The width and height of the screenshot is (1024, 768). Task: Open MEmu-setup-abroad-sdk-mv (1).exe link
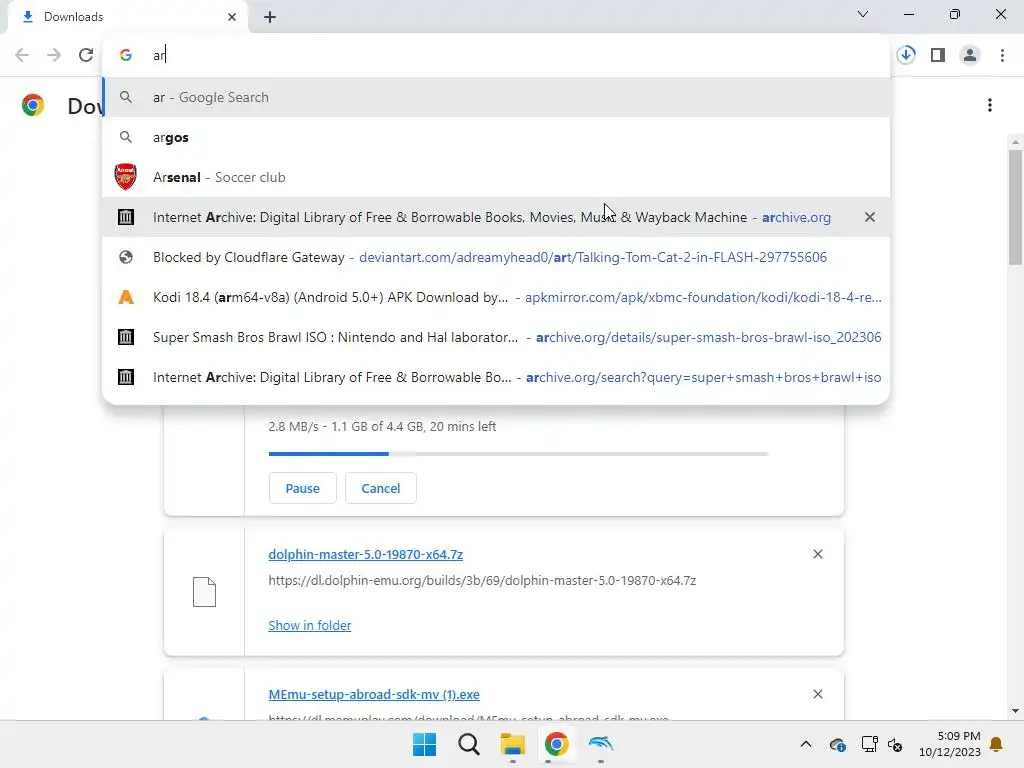click(x=374, y=694)
